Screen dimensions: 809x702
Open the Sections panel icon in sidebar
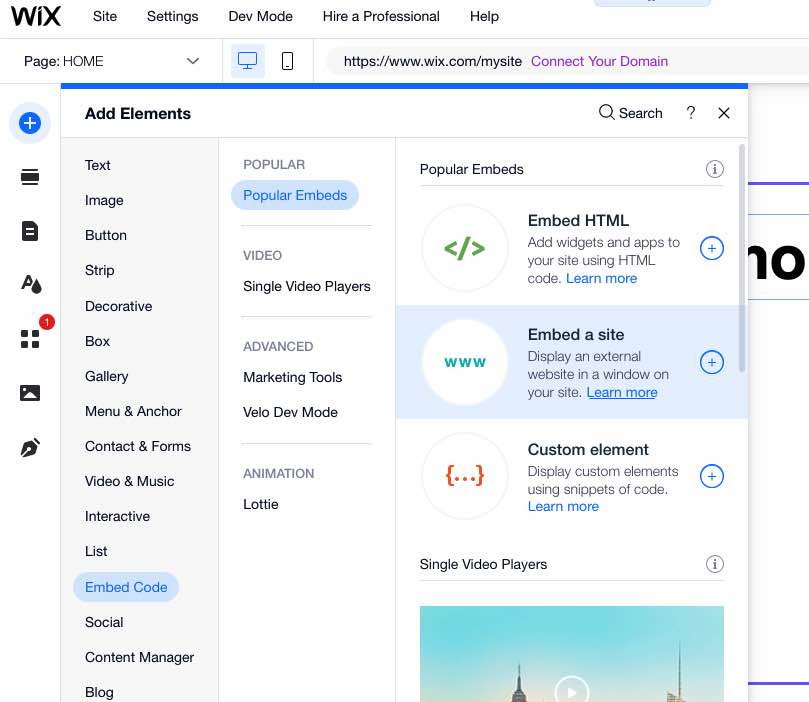tap(30, 177)
